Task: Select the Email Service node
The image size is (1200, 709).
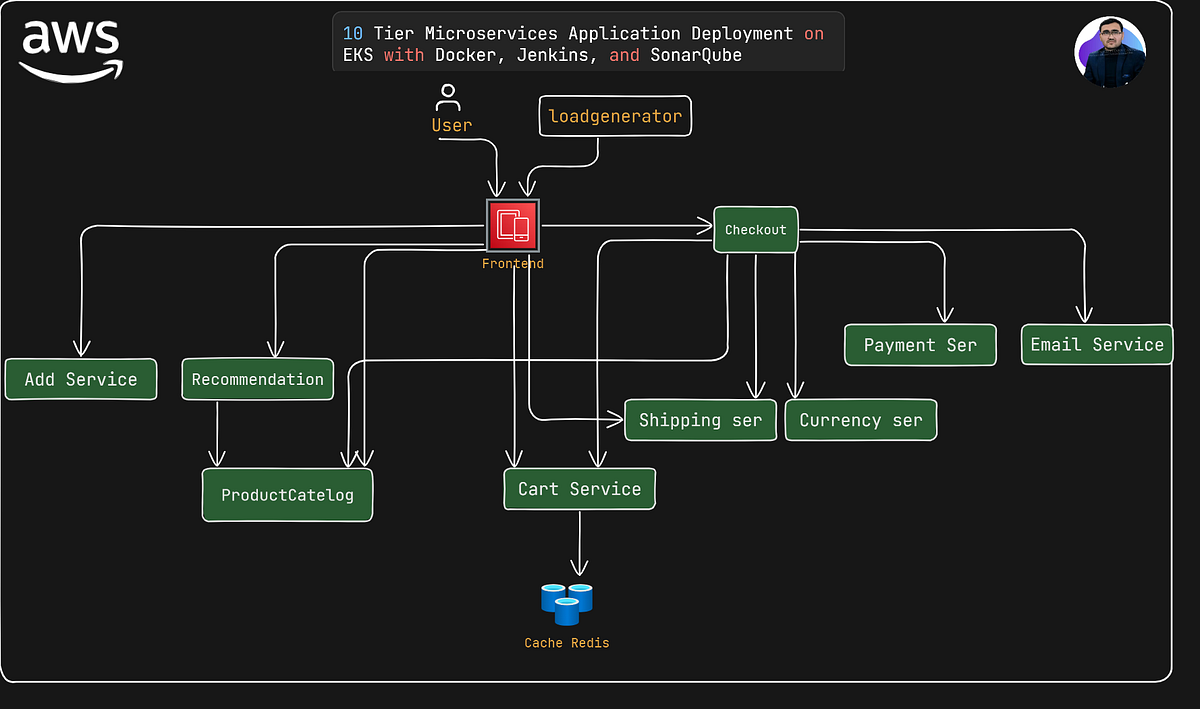Action: (x=1096, y=344)
